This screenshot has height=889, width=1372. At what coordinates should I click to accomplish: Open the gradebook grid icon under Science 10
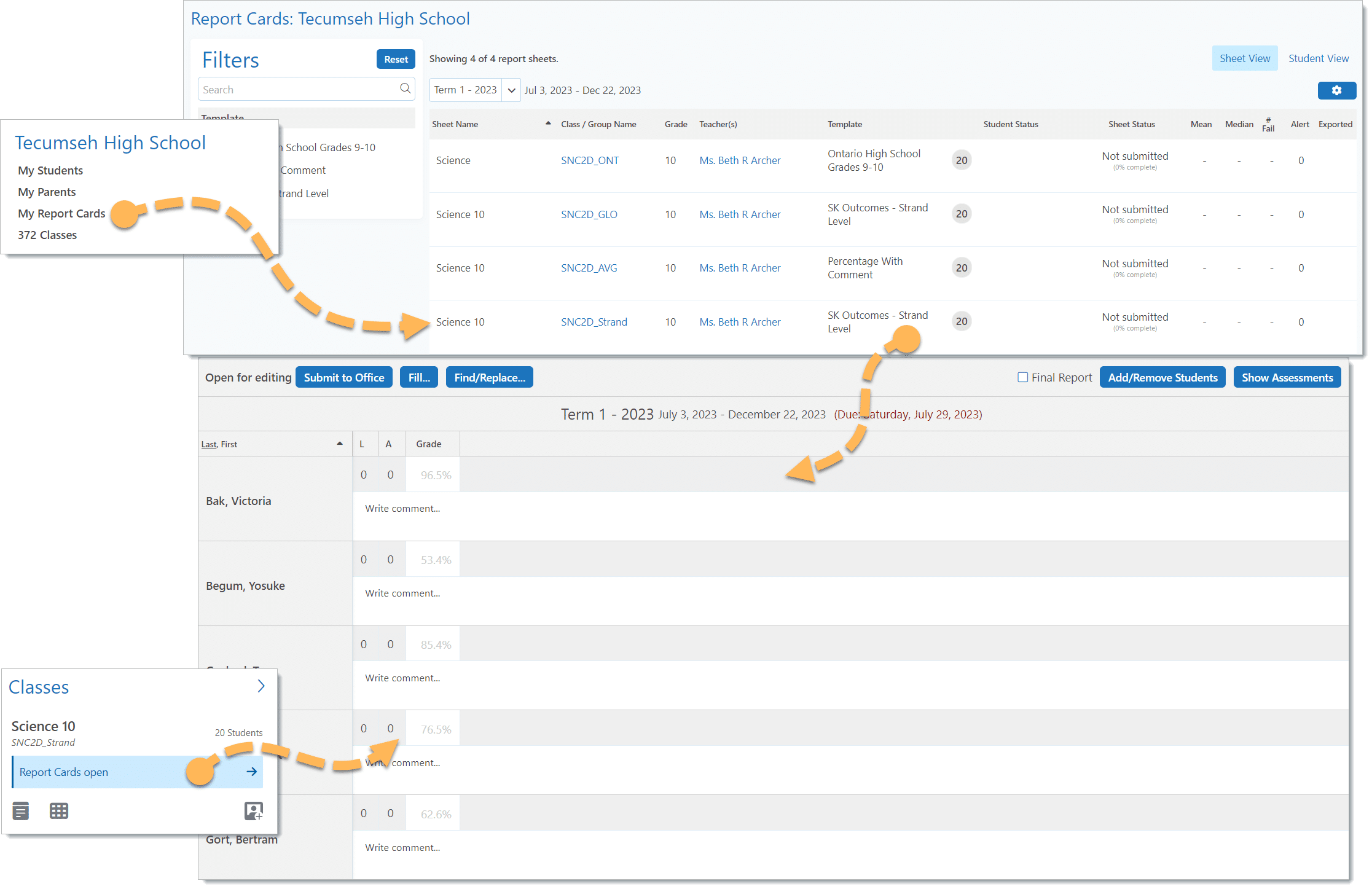coord(59,811)
